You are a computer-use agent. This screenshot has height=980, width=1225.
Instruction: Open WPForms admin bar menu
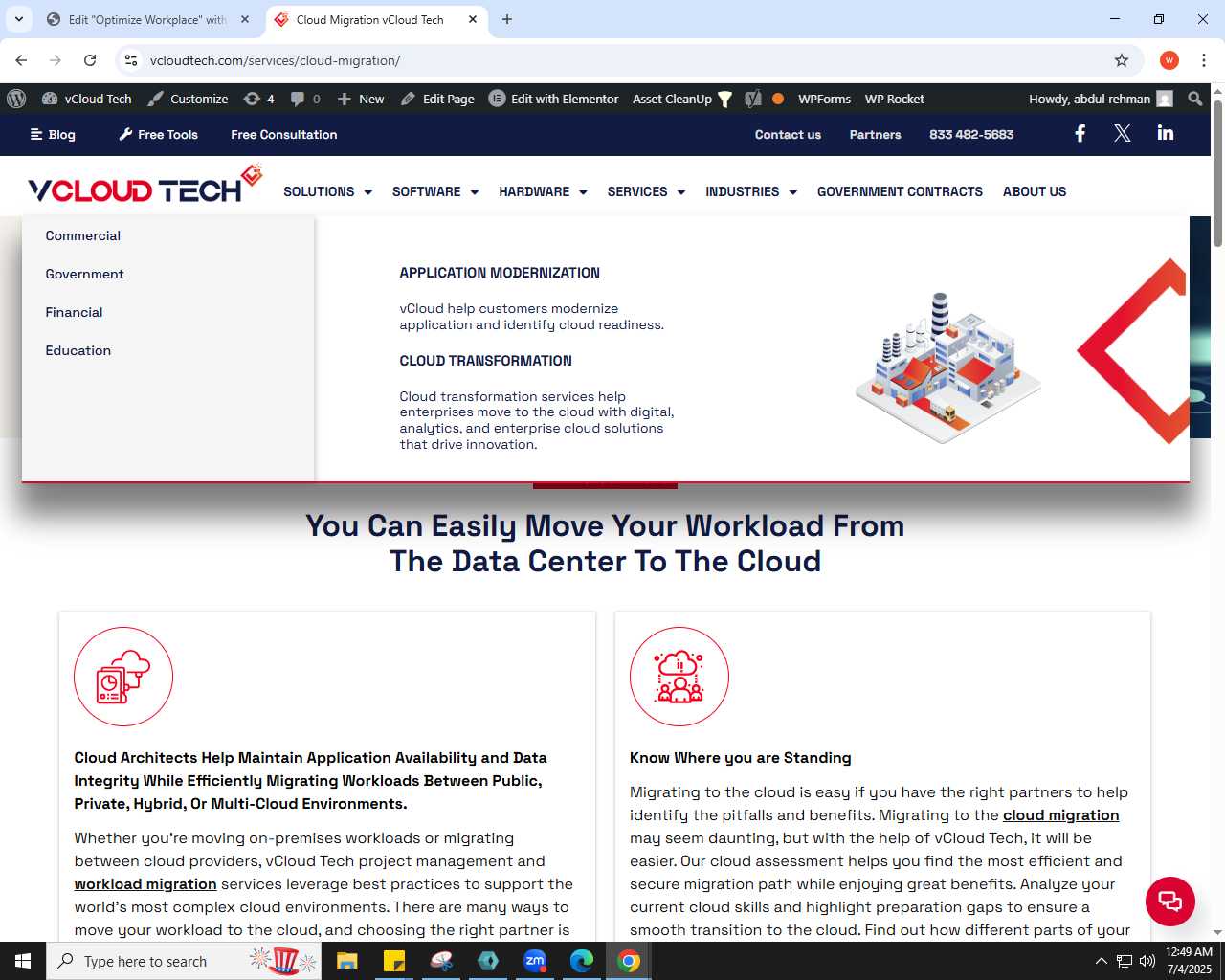[824, 99]
